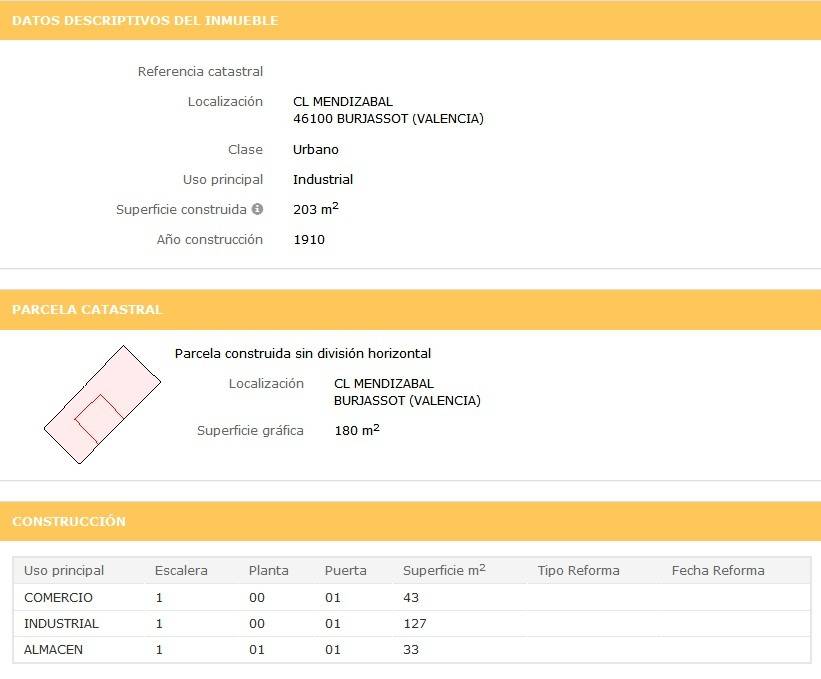Click the 'Clase' label

click(246, 150)
